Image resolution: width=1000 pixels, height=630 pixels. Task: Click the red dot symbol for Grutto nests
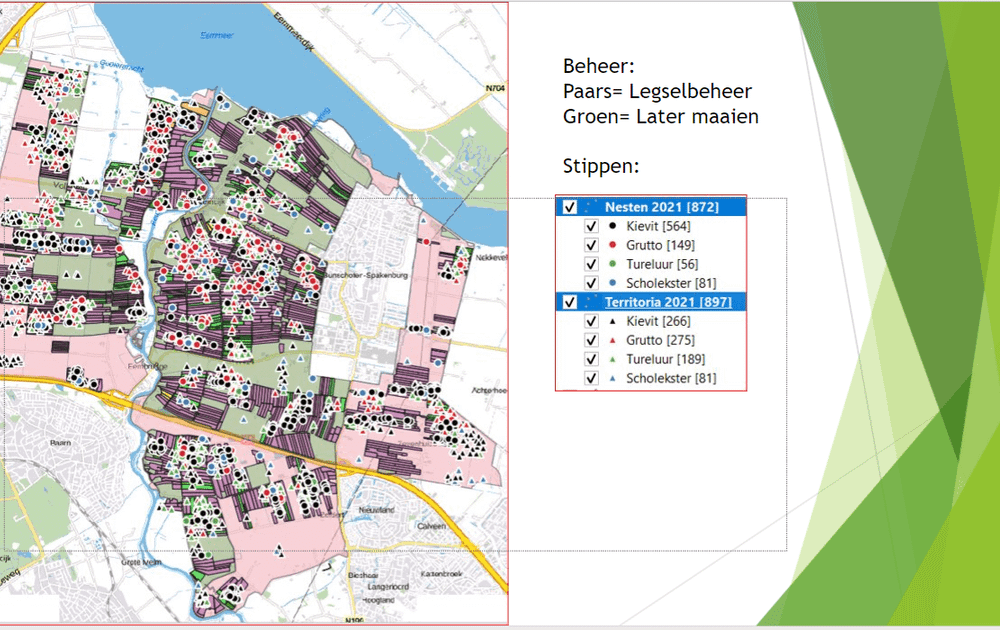coord(612,245)
